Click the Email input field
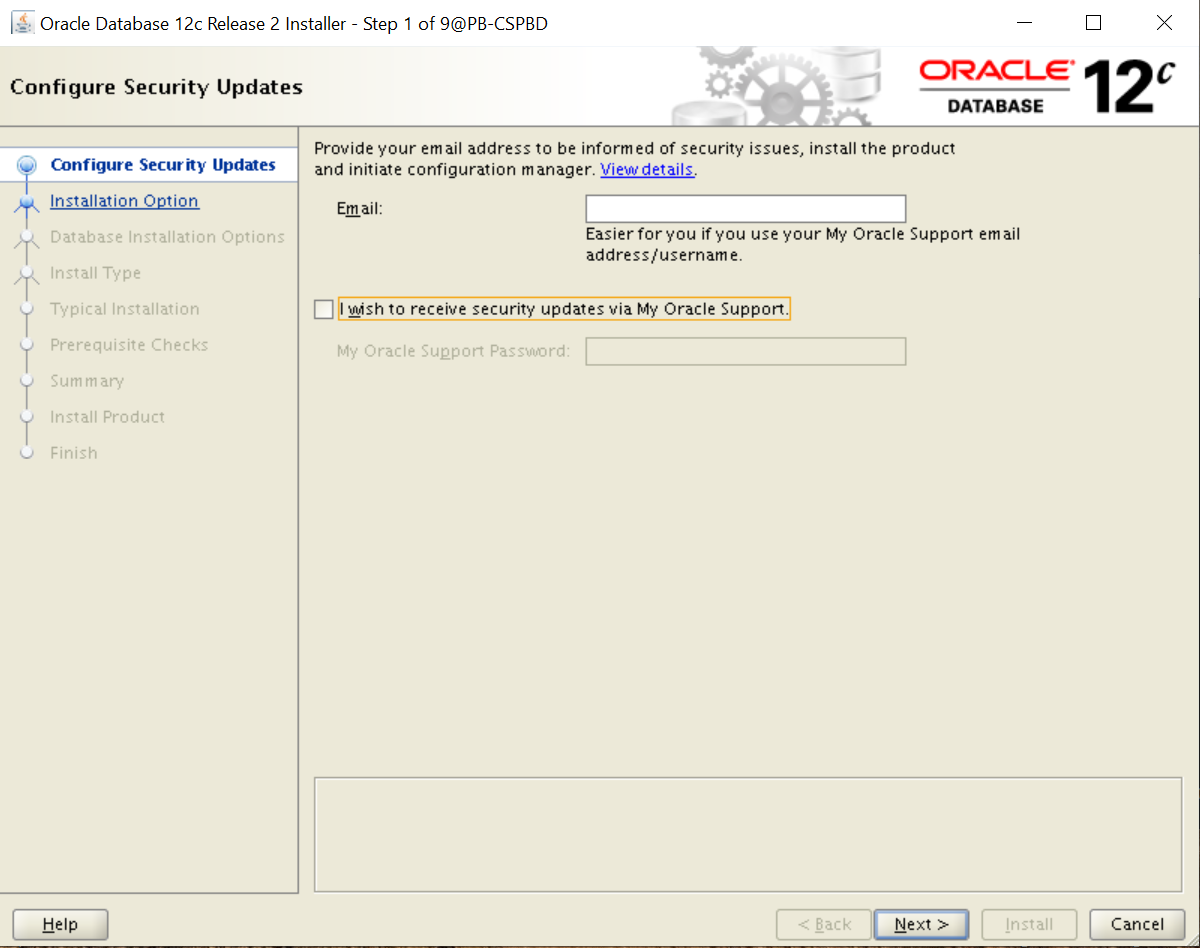 coord(745,209)
